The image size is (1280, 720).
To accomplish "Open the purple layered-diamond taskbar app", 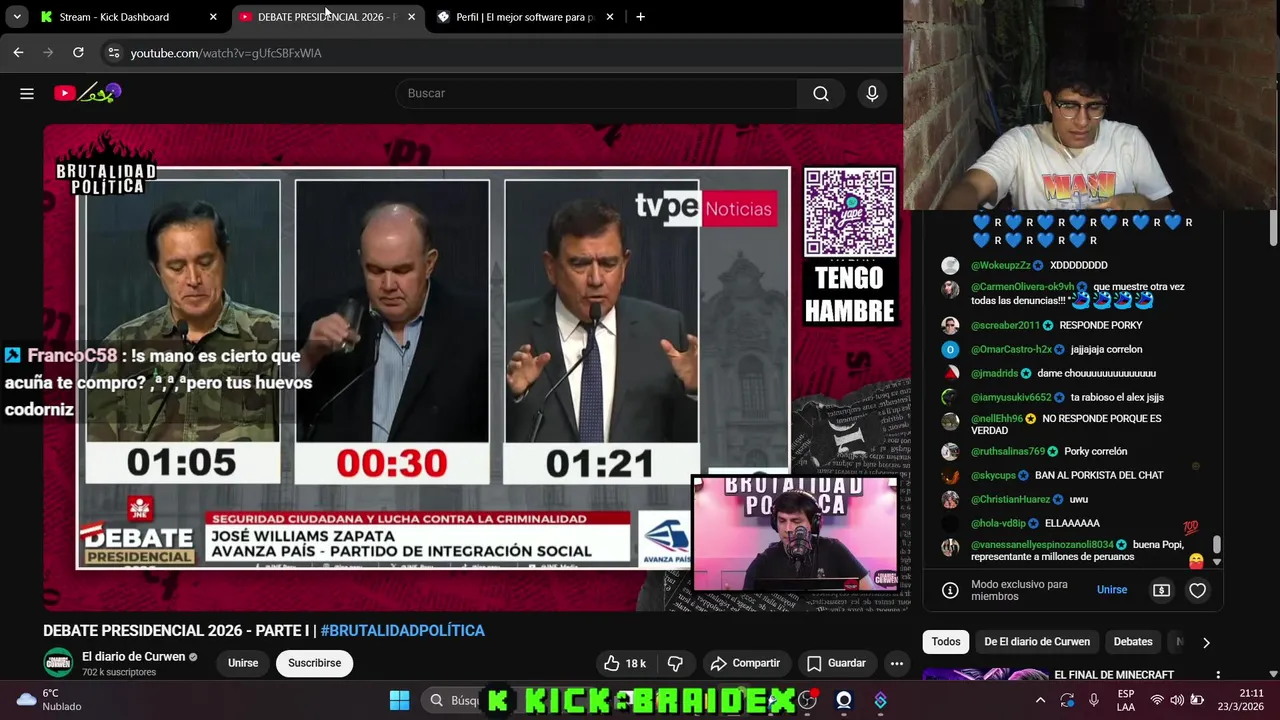I will click(x=880, y=700).
